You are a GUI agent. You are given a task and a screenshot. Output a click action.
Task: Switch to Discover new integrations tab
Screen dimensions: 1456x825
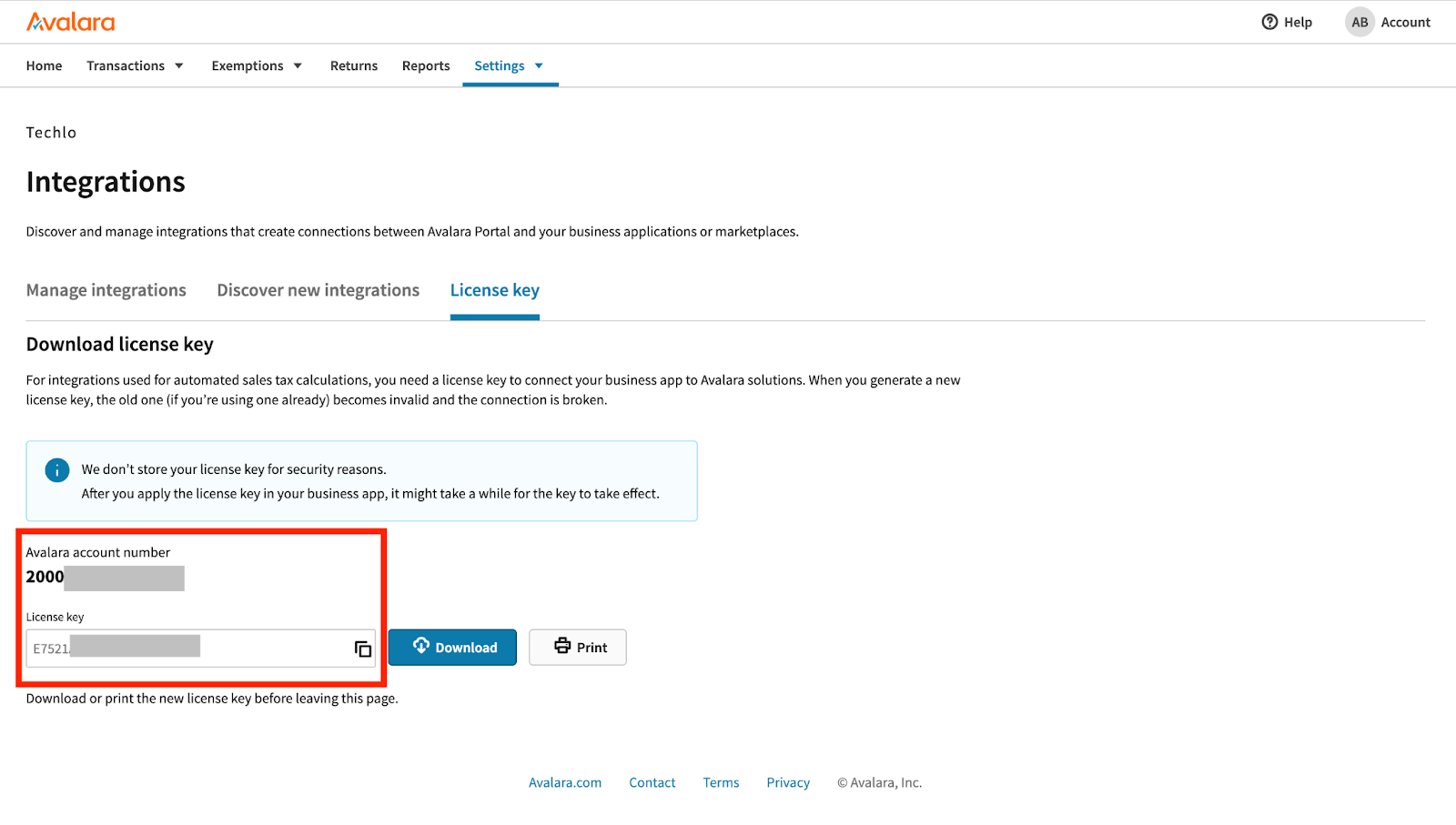tap(318, 290)
